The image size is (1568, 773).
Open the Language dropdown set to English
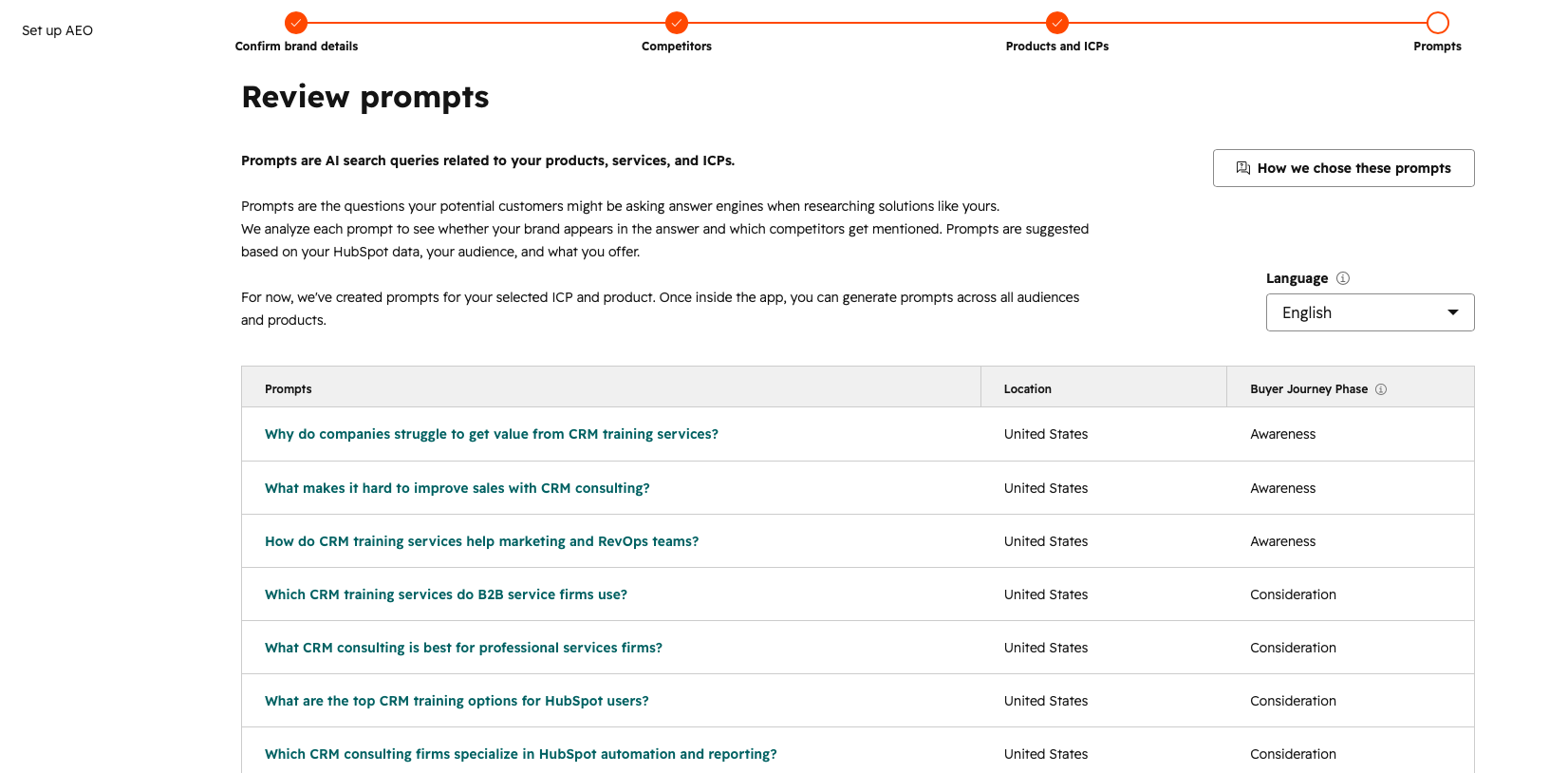[1370, 312]
